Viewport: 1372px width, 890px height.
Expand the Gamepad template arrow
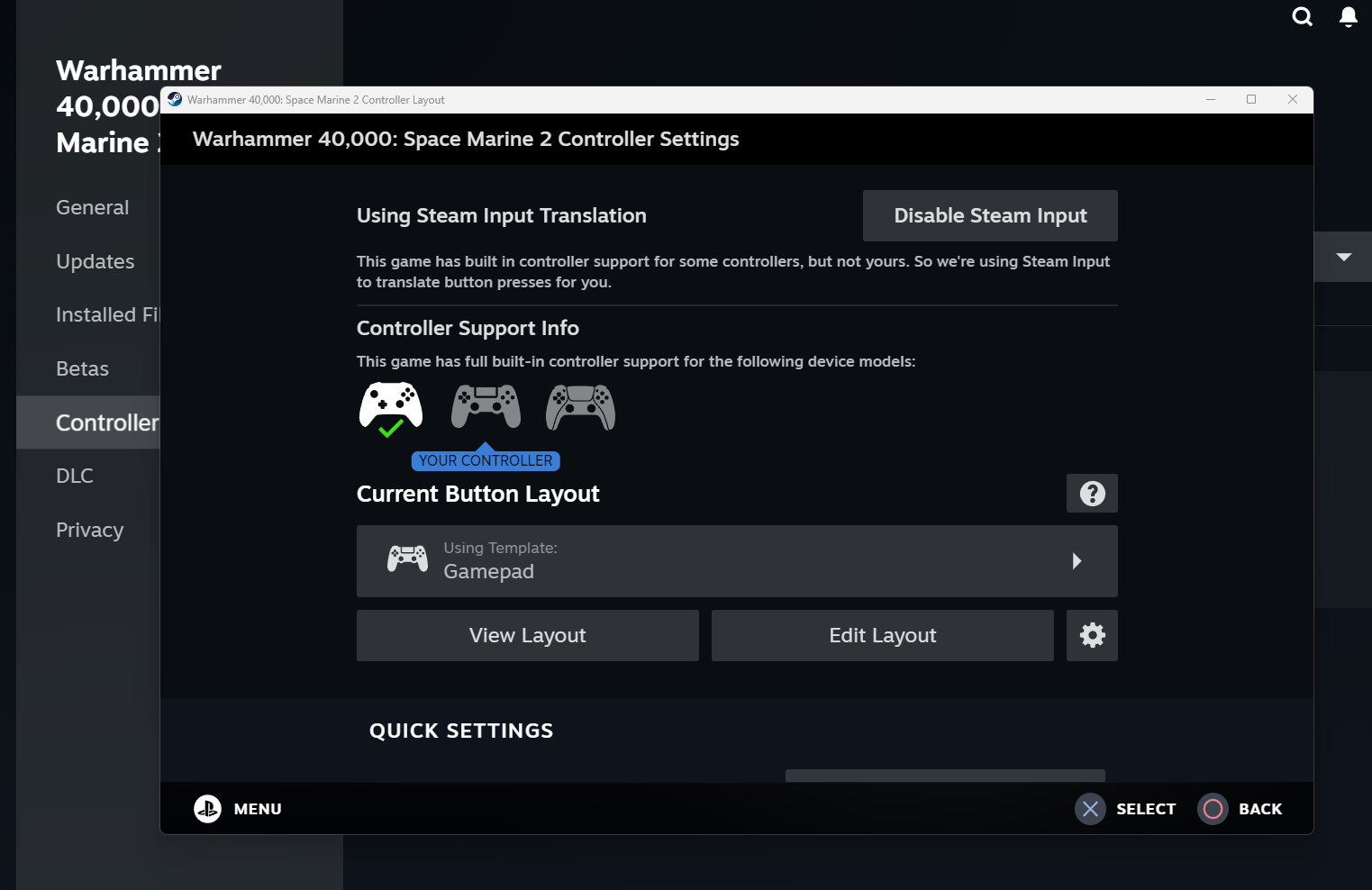(1077, 561)
